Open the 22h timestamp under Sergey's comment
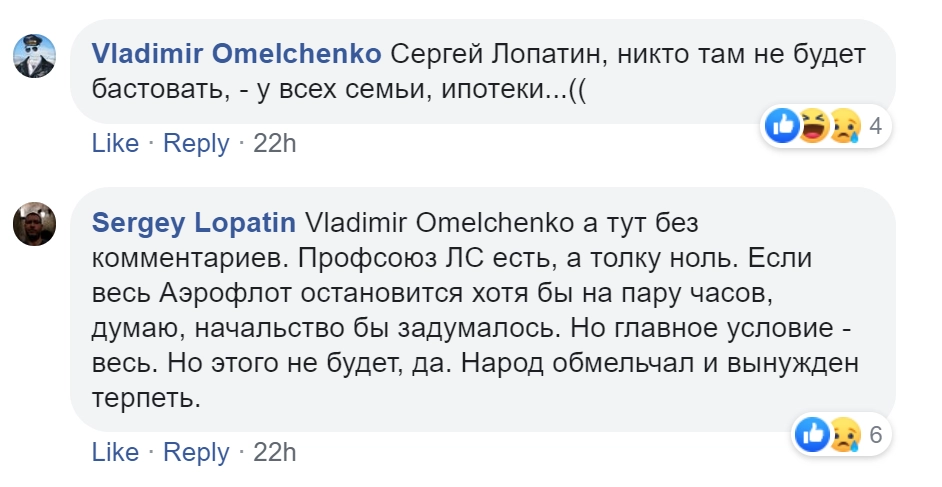 tap(274, 452)
